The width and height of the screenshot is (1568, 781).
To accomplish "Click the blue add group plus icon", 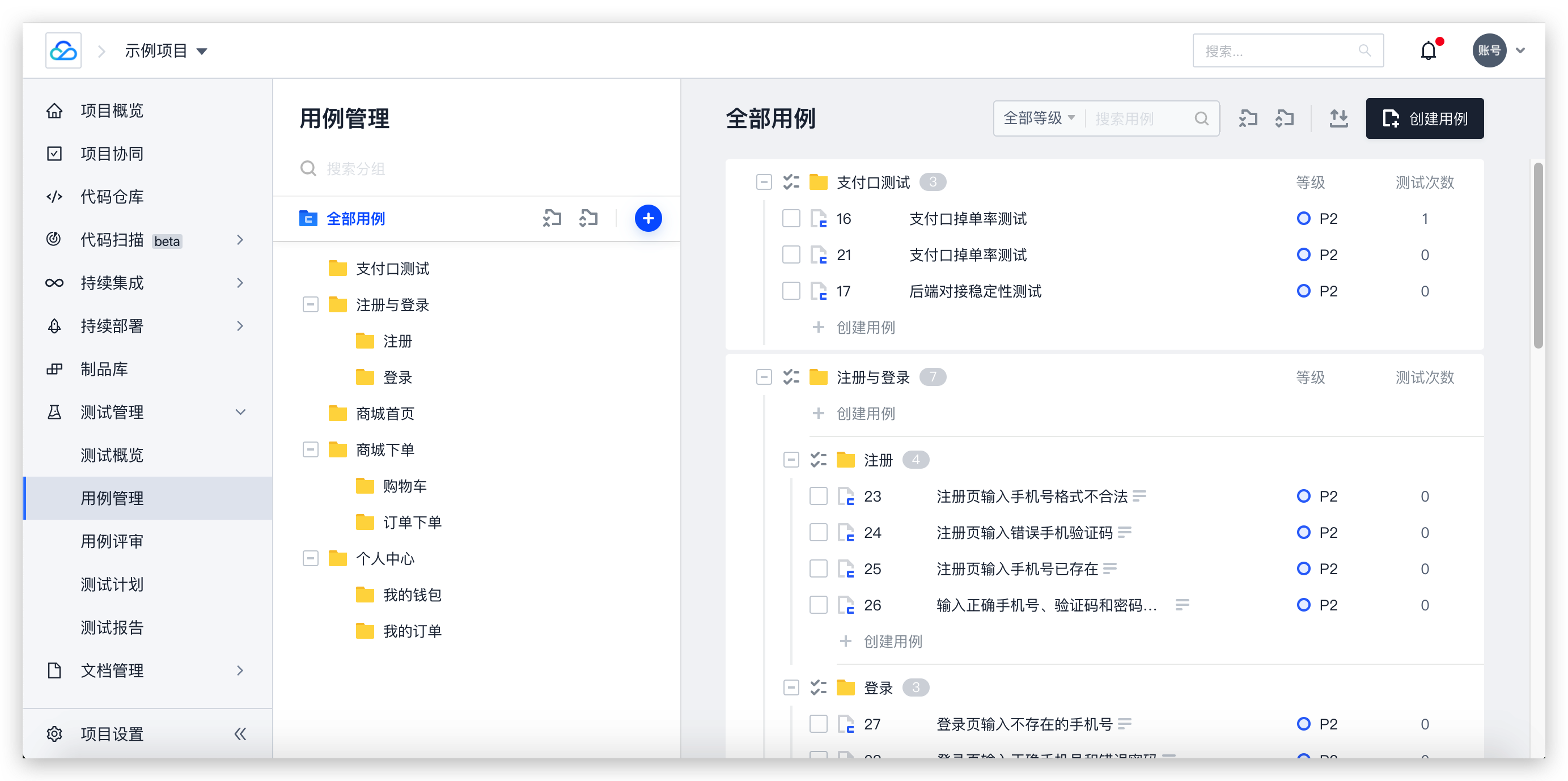I will pyautogui.click(x=647, y=218).
